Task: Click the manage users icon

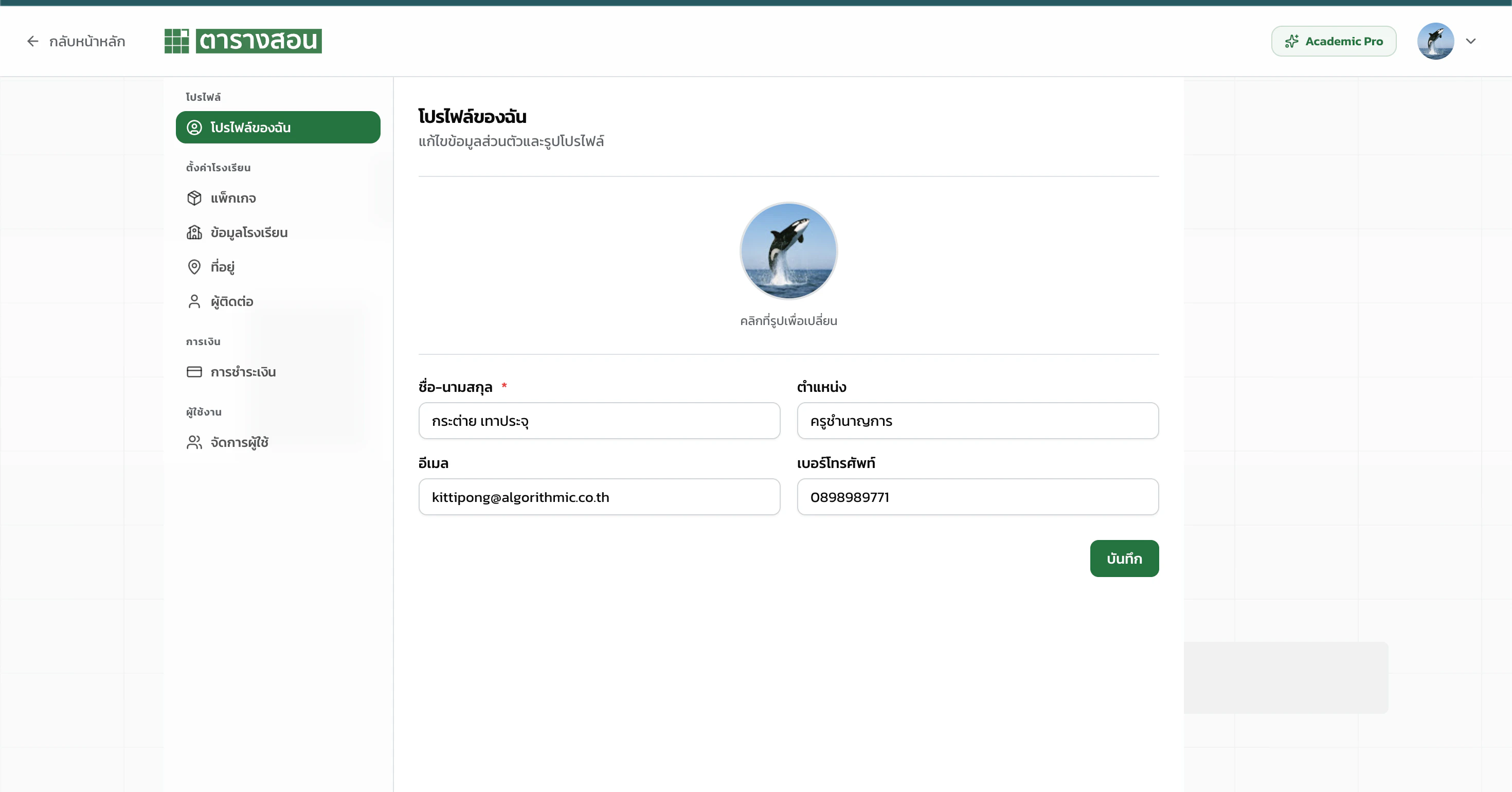Action: pos(194,442)
